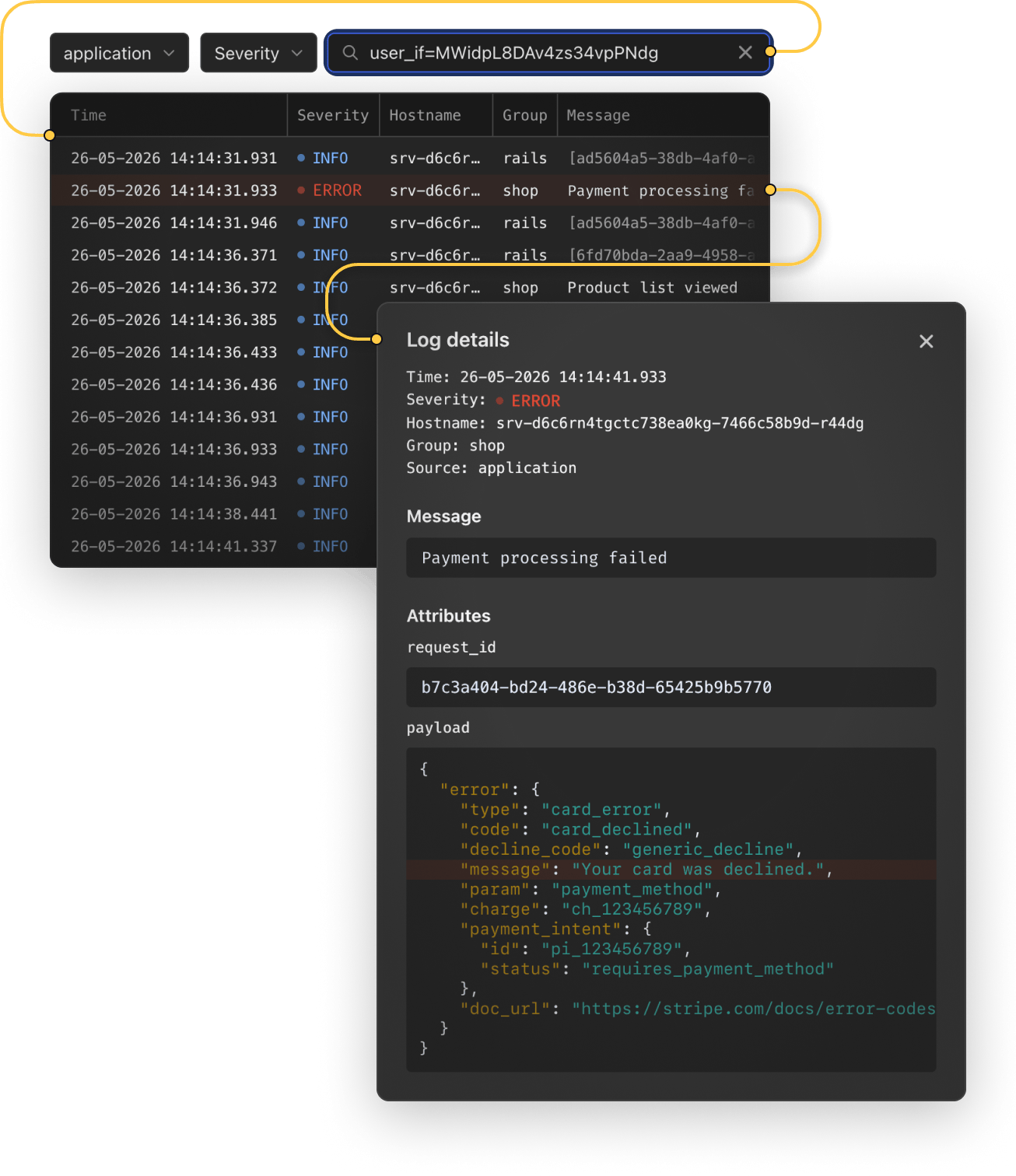1016x1176 pixels.
Task: Close the Log details panel
Action: 926,341
